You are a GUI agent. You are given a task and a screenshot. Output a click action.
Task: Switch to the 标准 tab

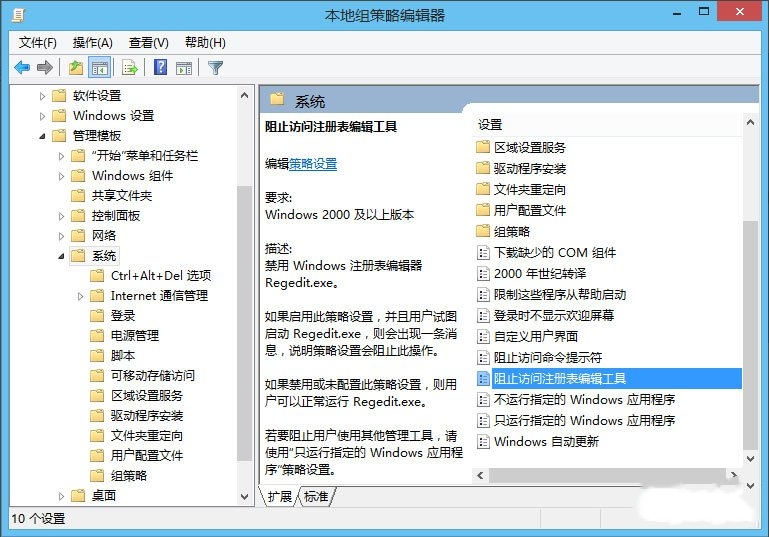point(316,497)
